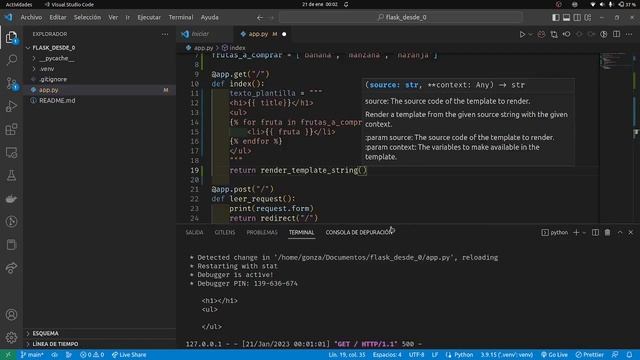
Task: Start Live Share from status bar
Action: [x=129, y=355]
